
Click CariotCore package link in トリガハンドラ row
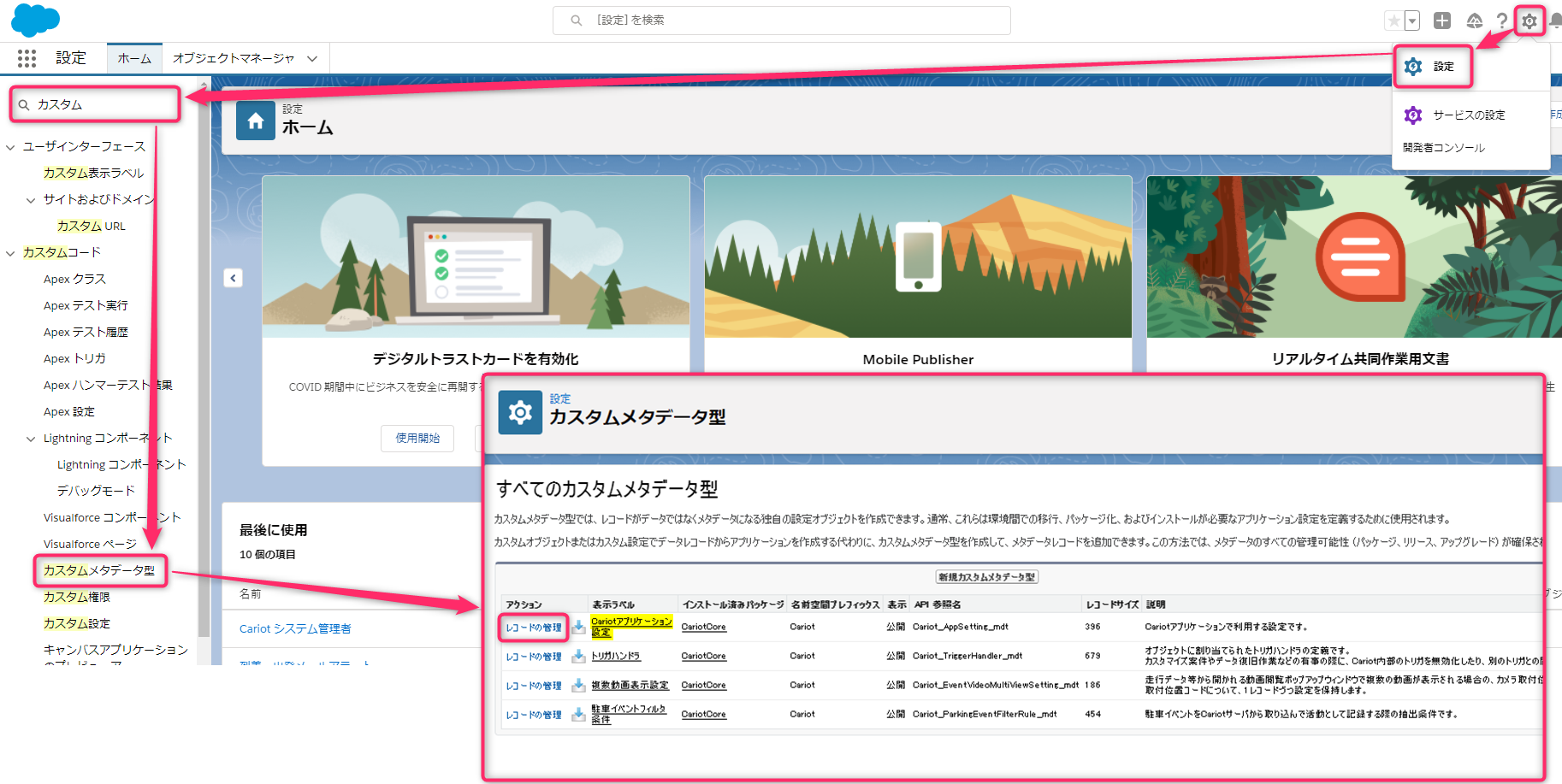click(x=703, y=656)
